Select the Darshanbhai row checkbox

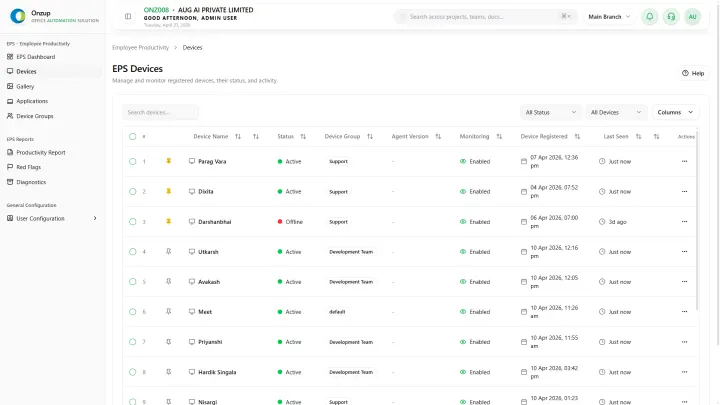[133, 221]
